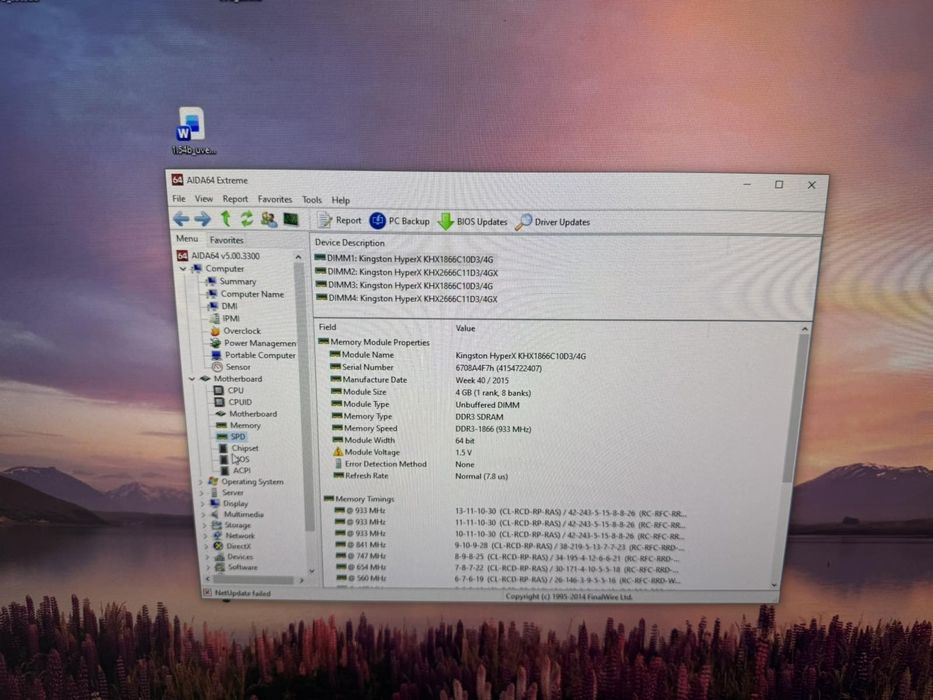The image size is (933, 700).
Task: Select SPD in the tree
Action: (231, 436)
